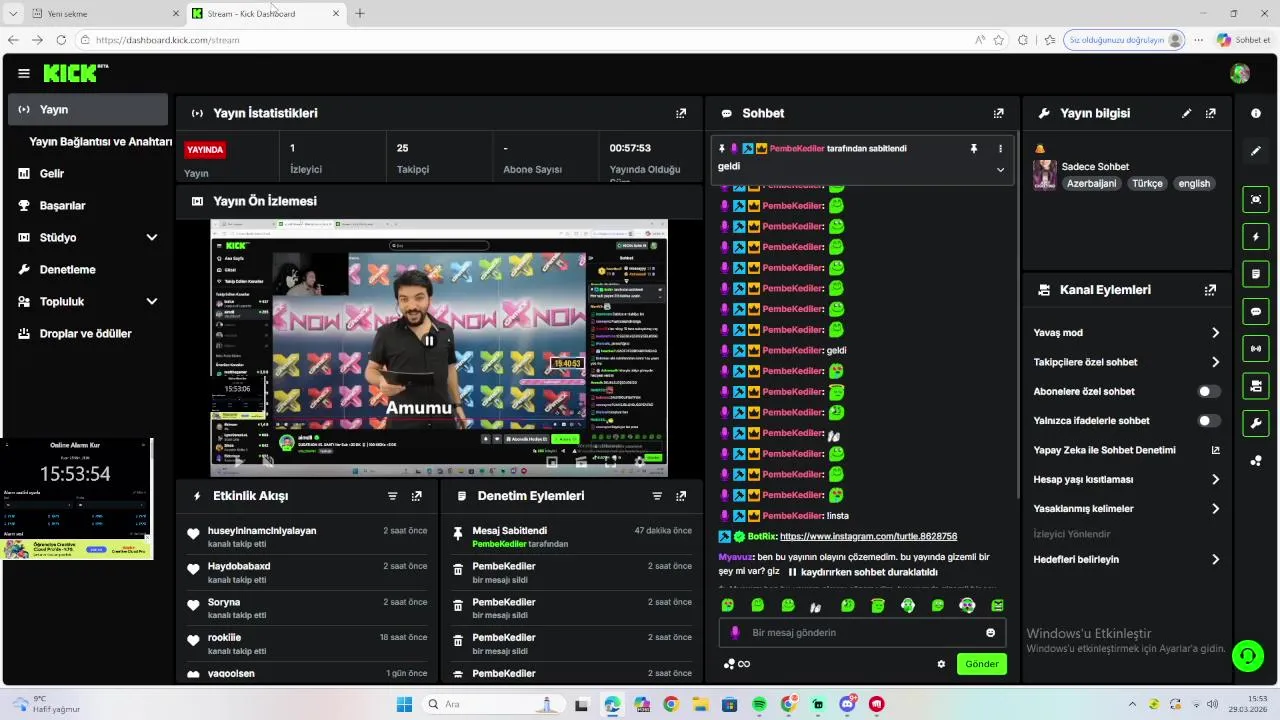Unpin the pinned chat message via its pin icon
The width and height of the screenshot is (1280, 720).
click(x=973, y=148)
